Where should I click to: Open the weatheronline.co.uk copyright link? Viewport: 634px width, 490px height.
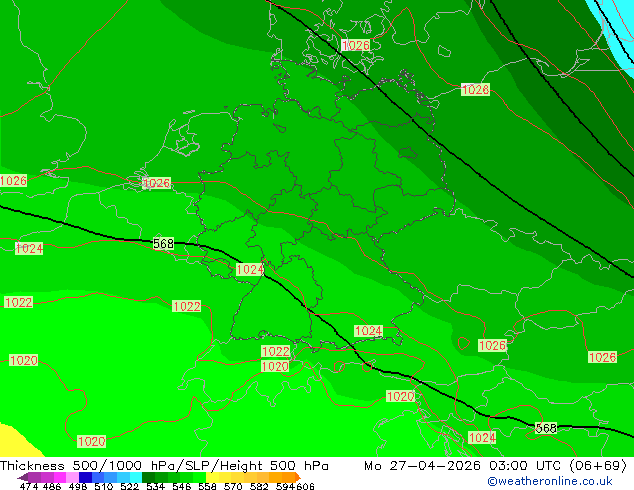550,481
